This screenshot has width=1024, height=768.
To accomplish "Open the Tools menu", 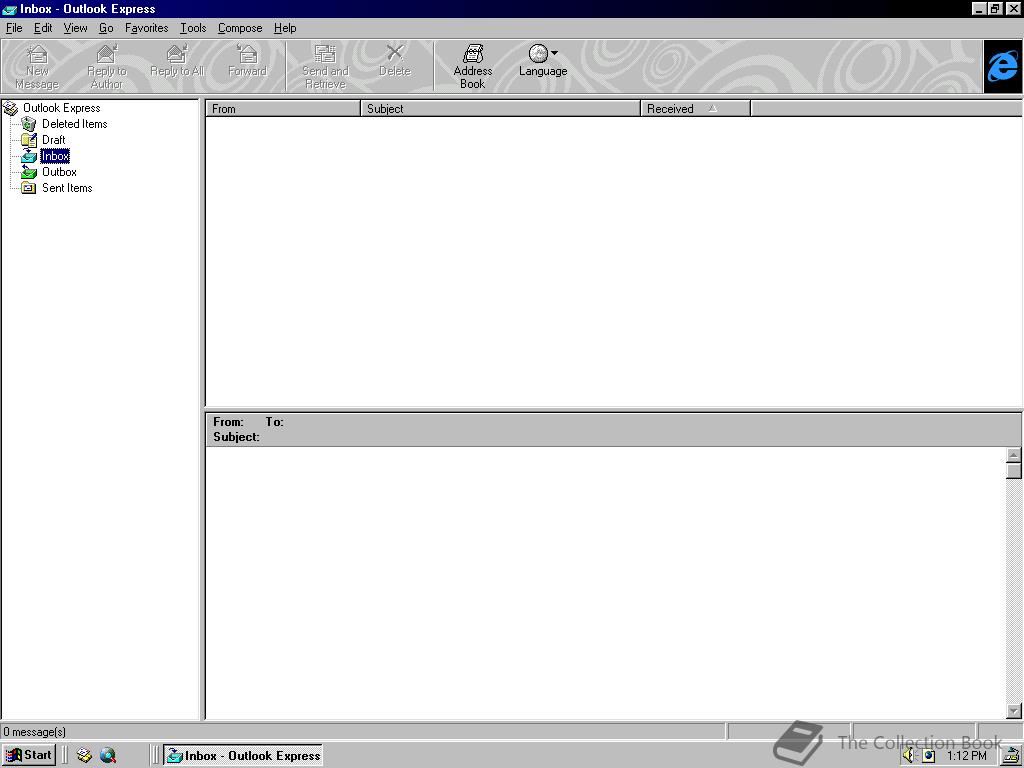I will (193, 28).
